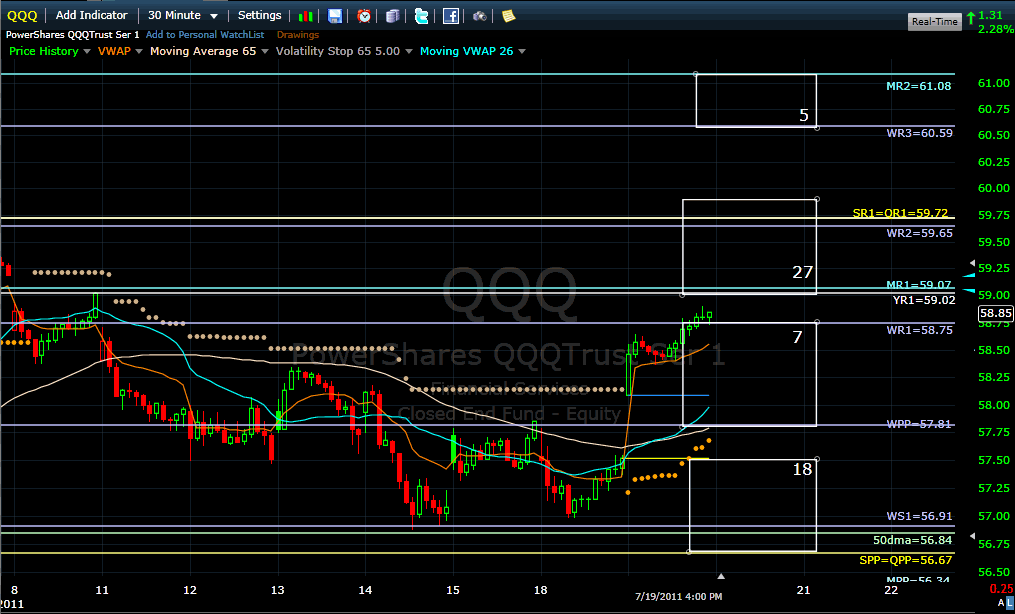
Task: Save the chart with the floppy disk icon
Action: [x=335, y=16]
